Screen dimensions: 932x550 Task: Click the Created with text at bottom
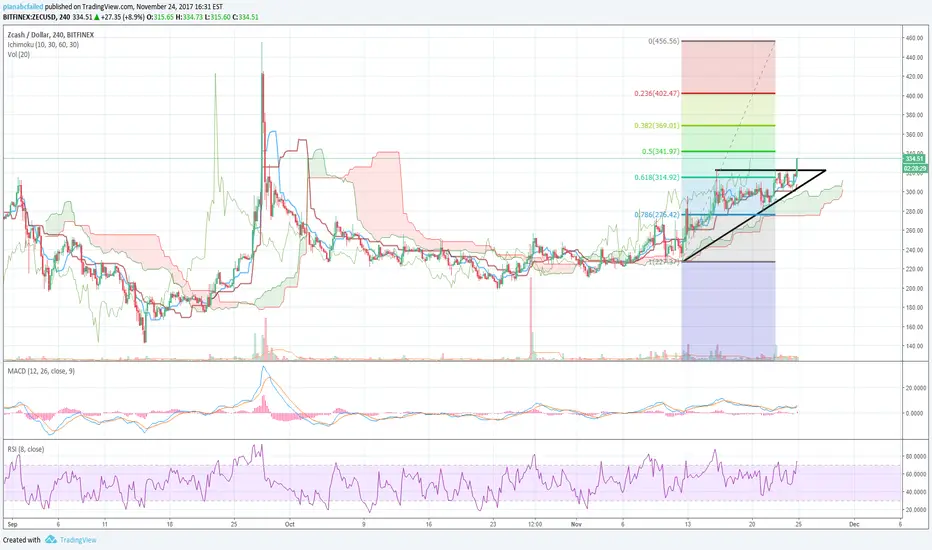[x=21, y=540]
